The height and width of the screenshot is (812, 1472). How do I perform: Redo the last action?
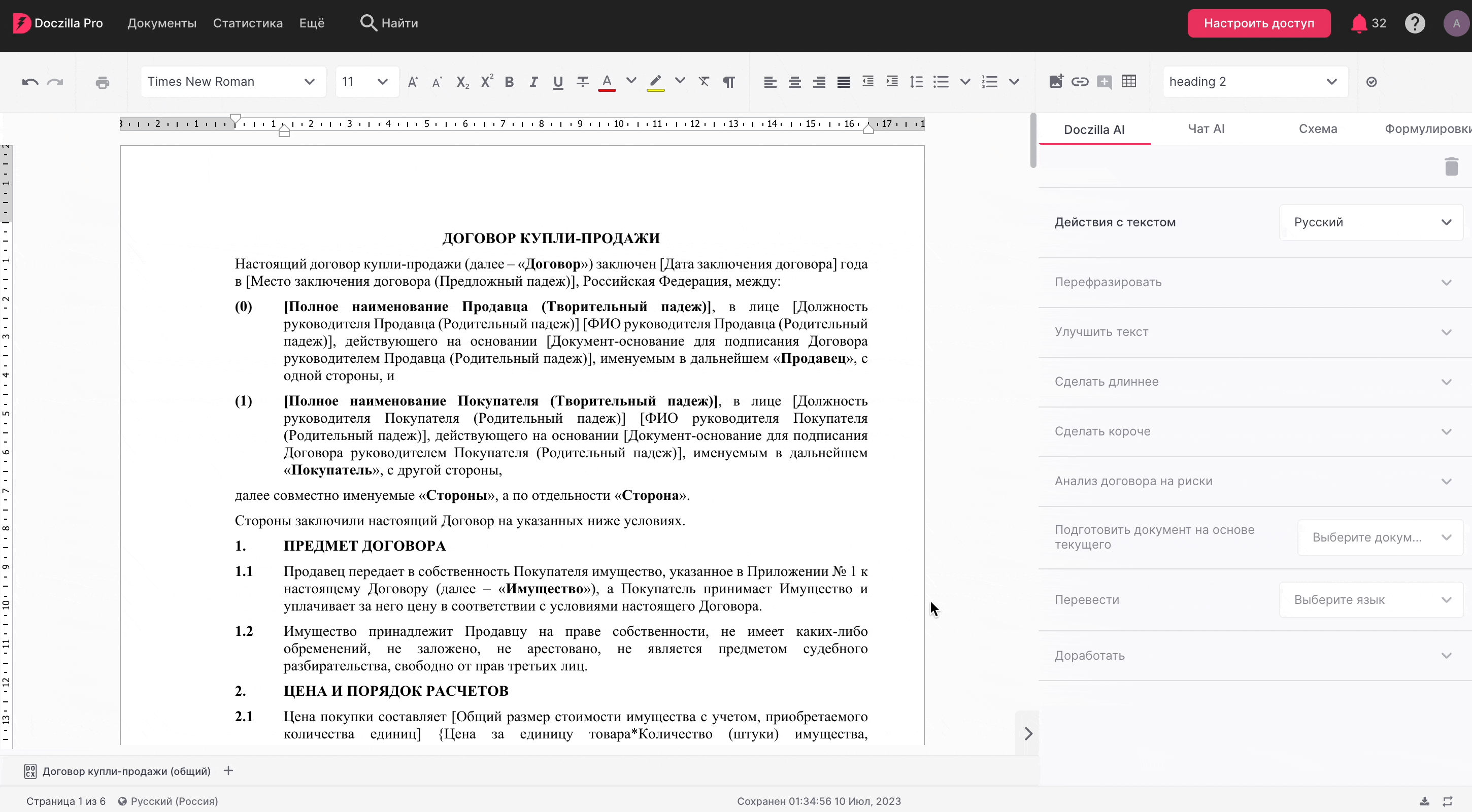click(55, 82)
